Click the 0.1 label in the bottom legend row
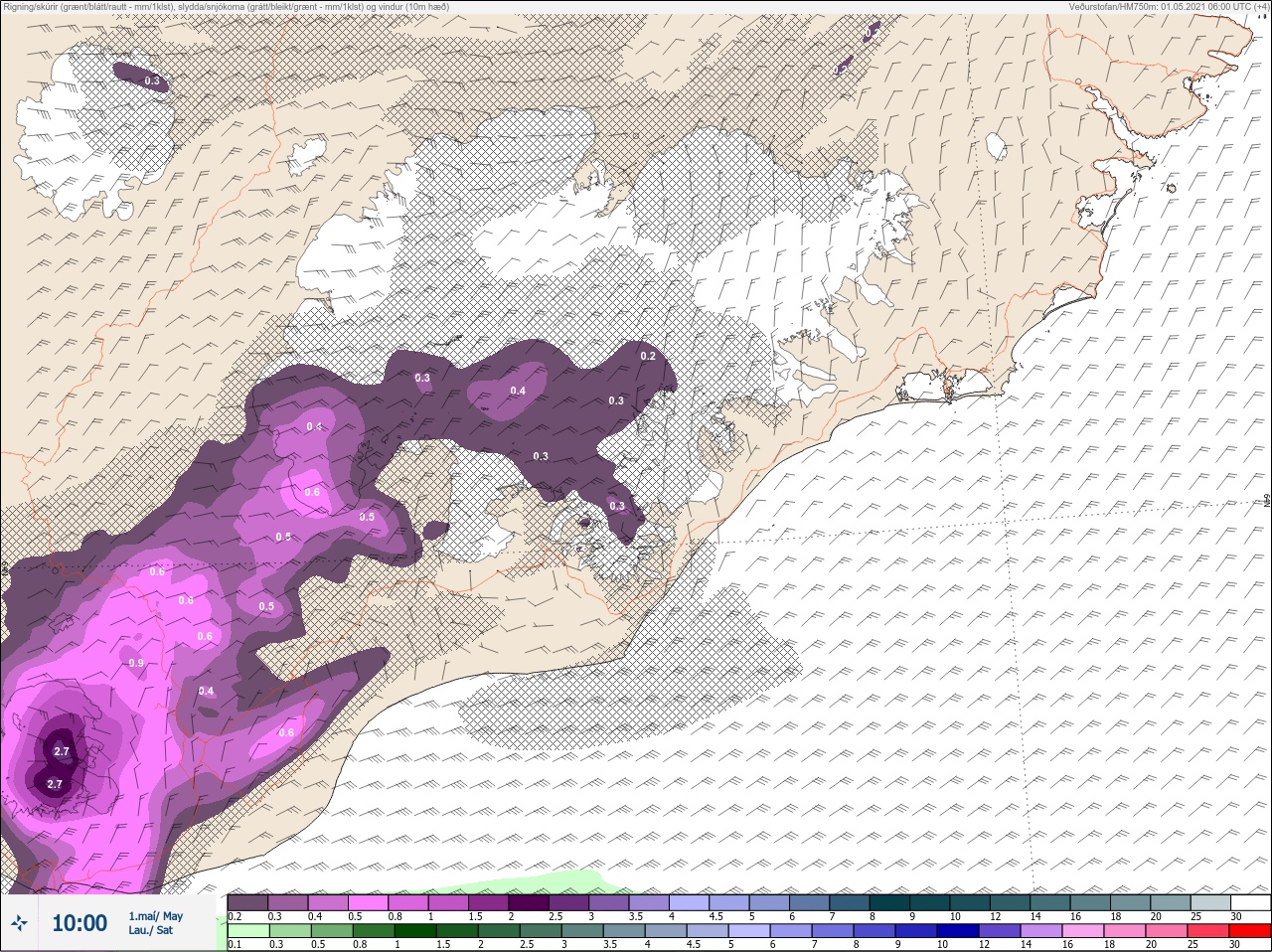Screen dimensions: 1272x952 click(x=235, y=944)
